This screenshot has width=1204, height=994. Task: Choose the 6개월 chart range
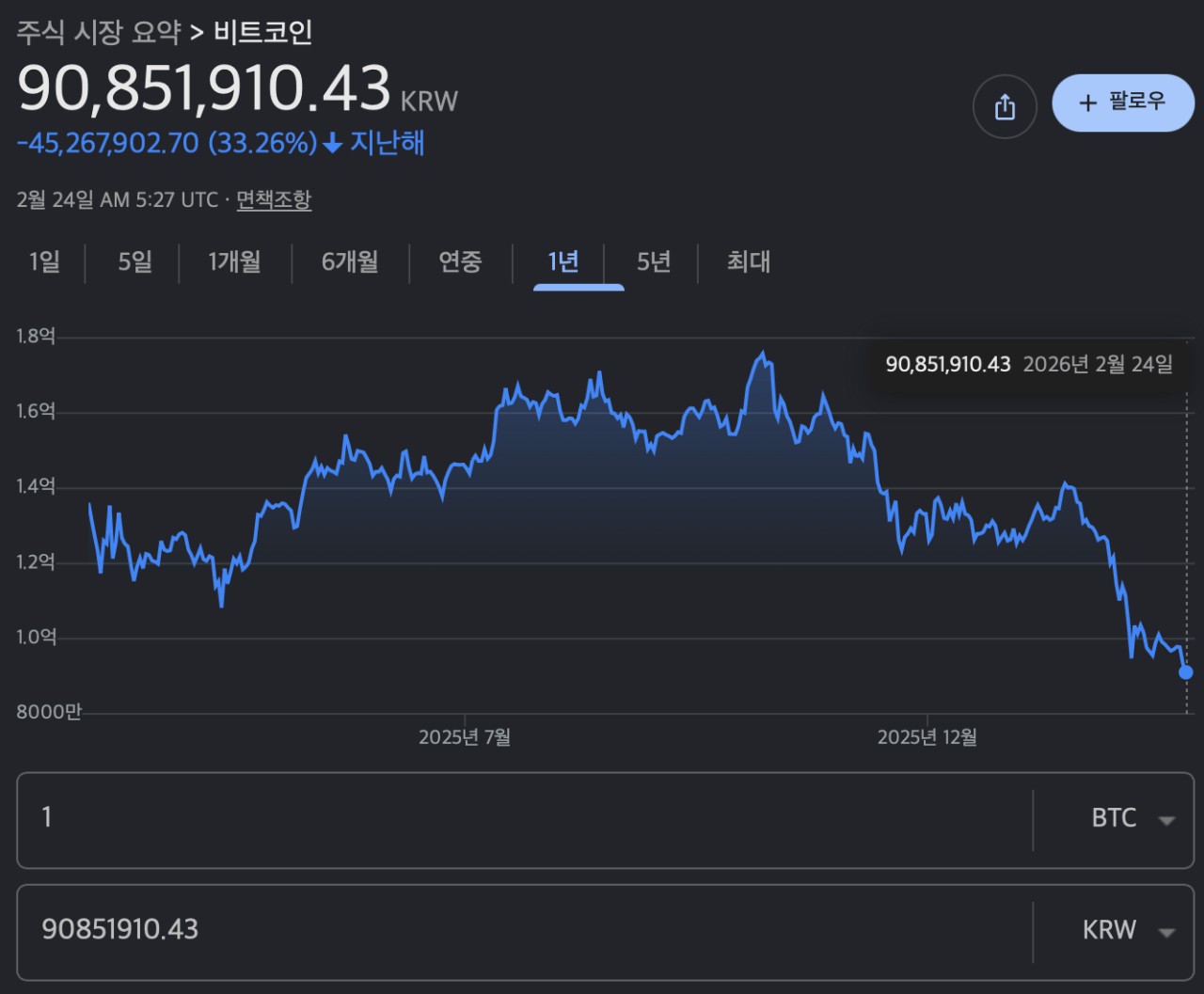(350, 261)
